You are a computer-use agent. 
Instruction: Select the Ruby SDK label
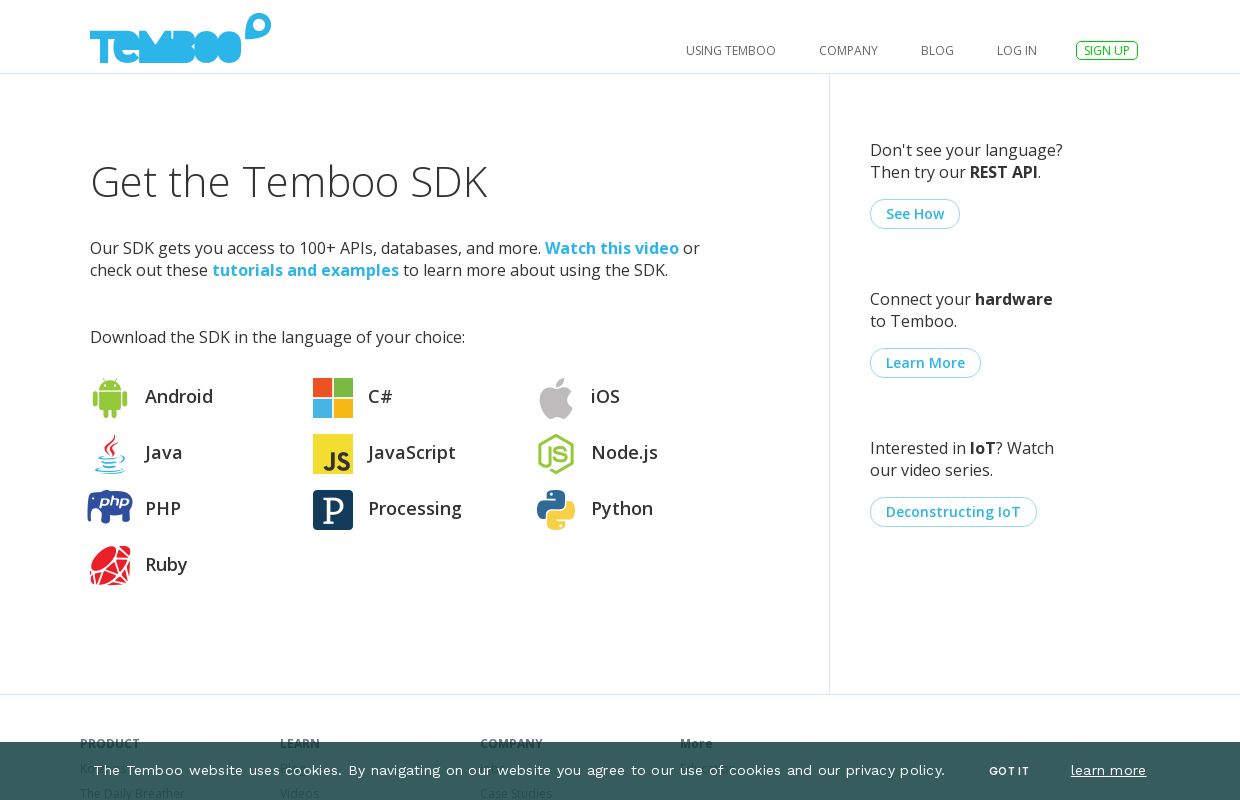pyautogui.click(x=166, y=564)
